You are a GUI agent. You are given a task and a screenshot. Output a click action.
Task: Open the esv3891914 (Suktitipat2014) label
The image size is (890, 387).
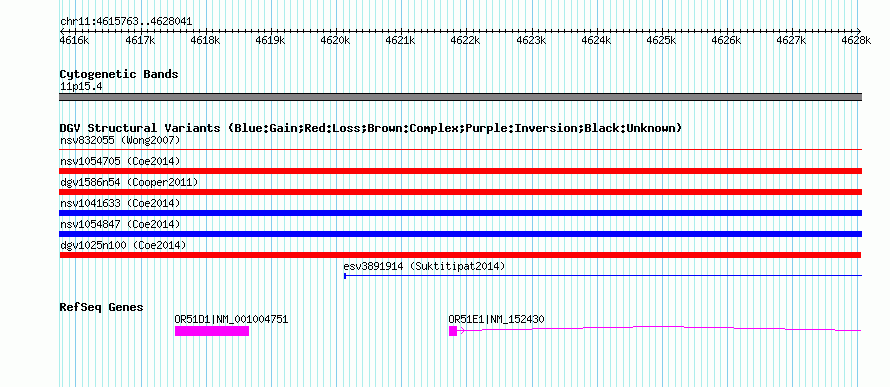tap(425, 266)
